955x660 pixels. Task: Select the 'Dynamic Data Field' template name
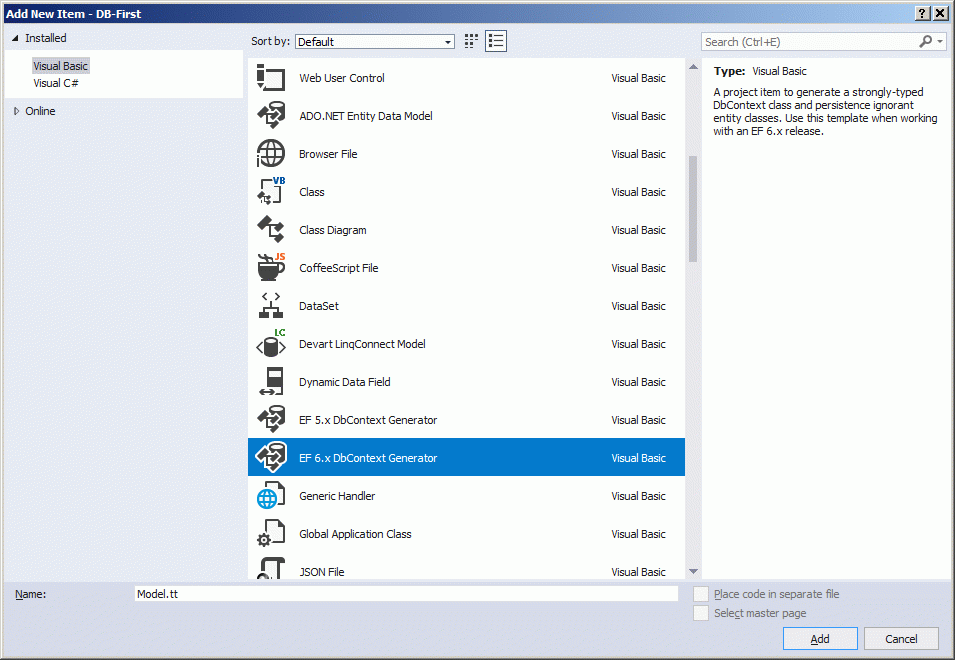coord(345,382)
